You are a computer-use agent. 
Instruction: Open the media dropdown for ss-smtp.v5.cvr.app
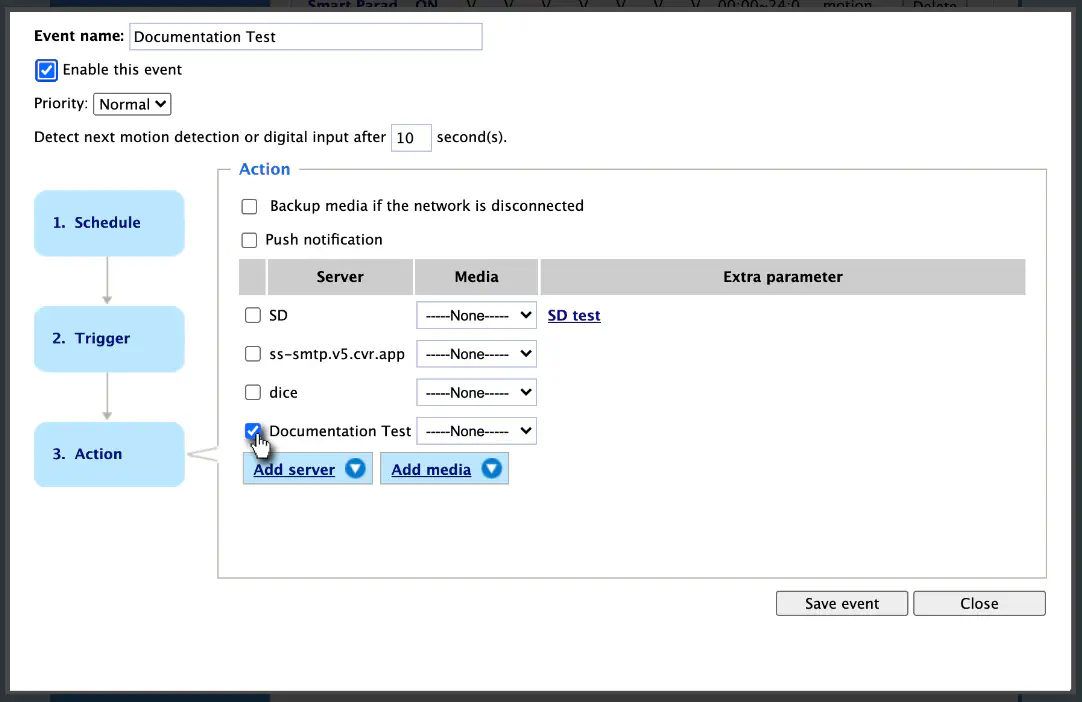tap(476, 354)
